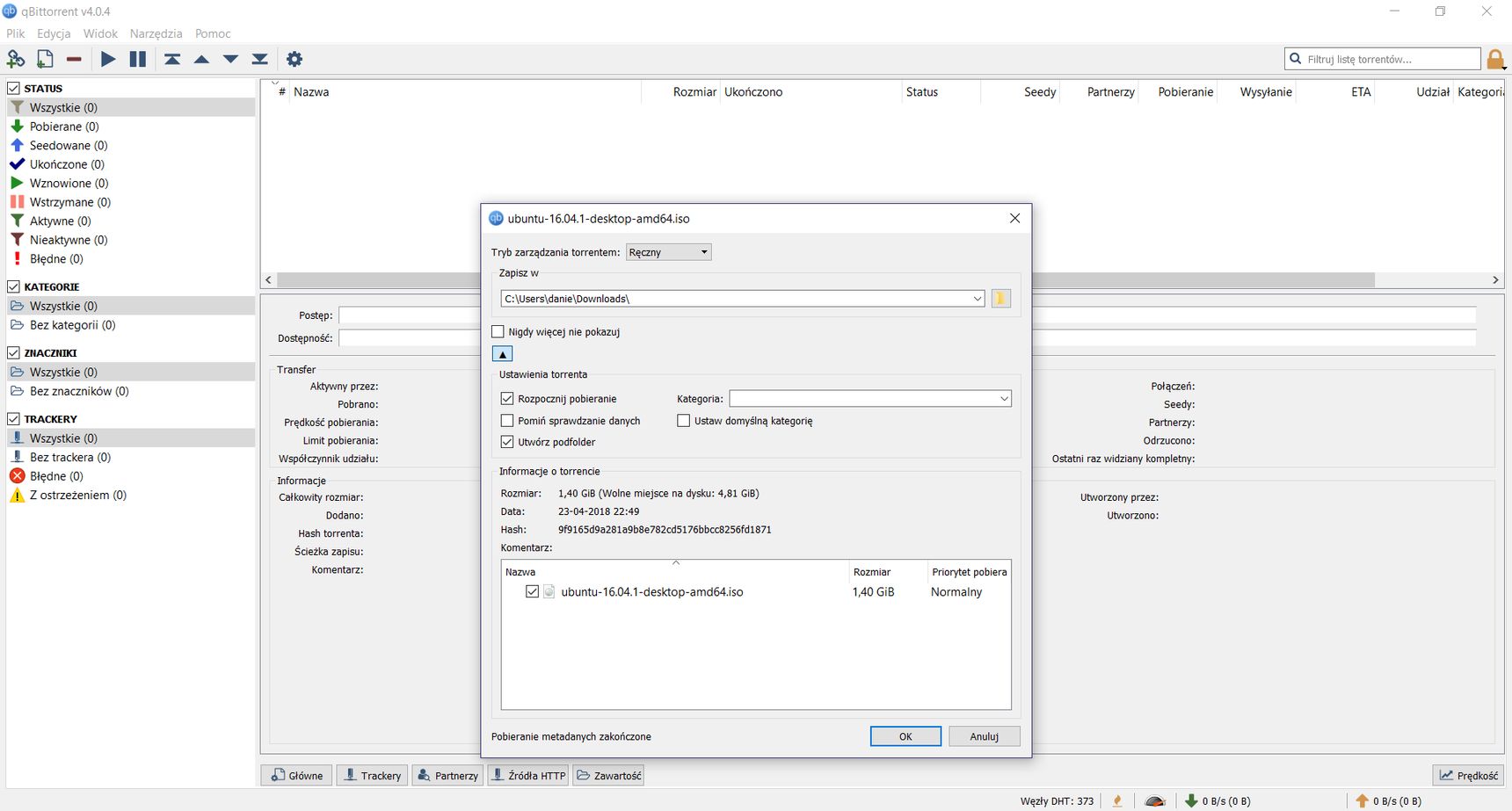Click the green download speed arrow
This screenshot has width=1512, height=811.
click(x=1191, y=800)
